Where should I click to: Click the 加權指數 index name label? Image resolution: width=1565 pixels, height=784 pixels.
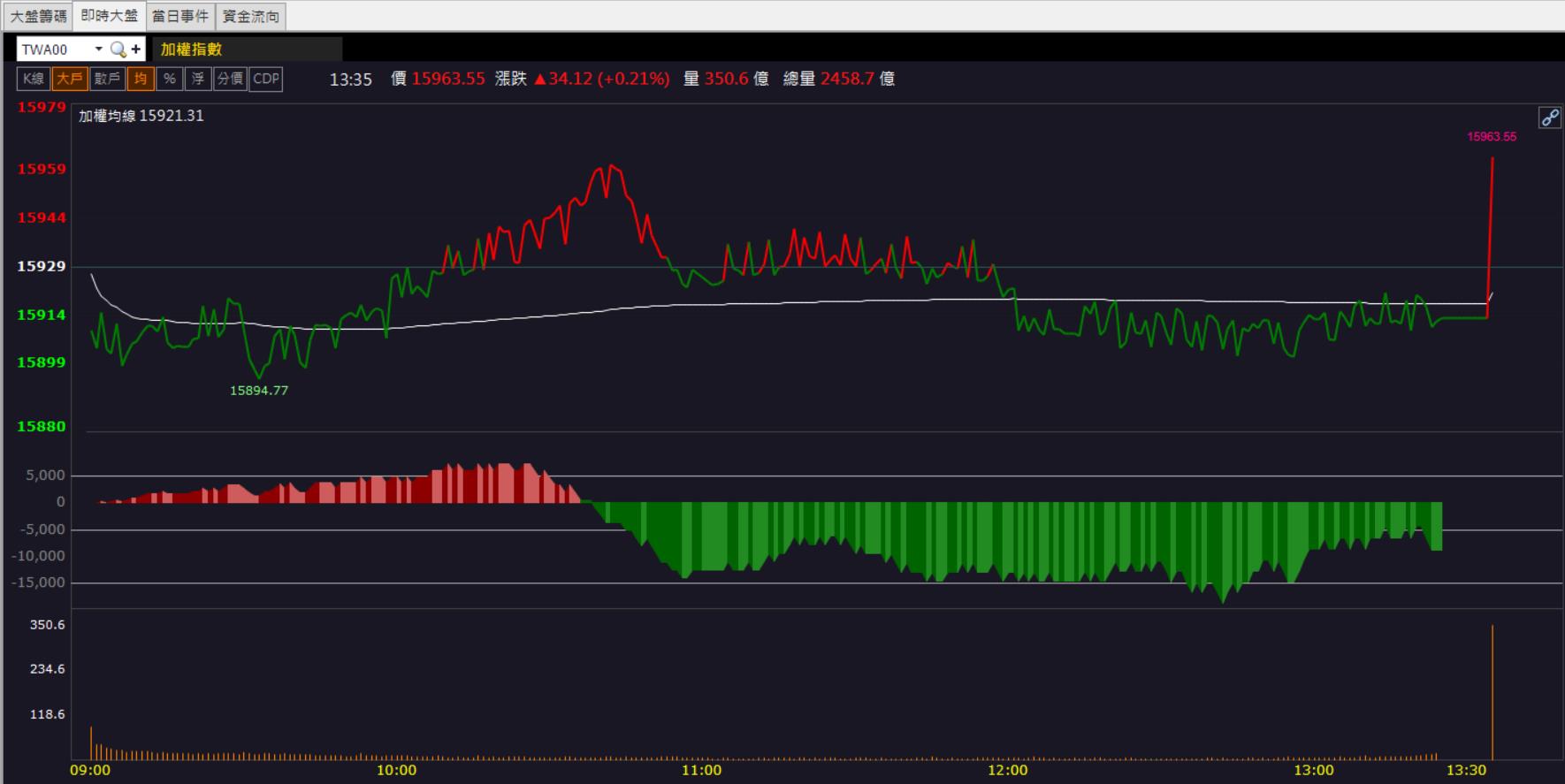(x=191, y=49)
